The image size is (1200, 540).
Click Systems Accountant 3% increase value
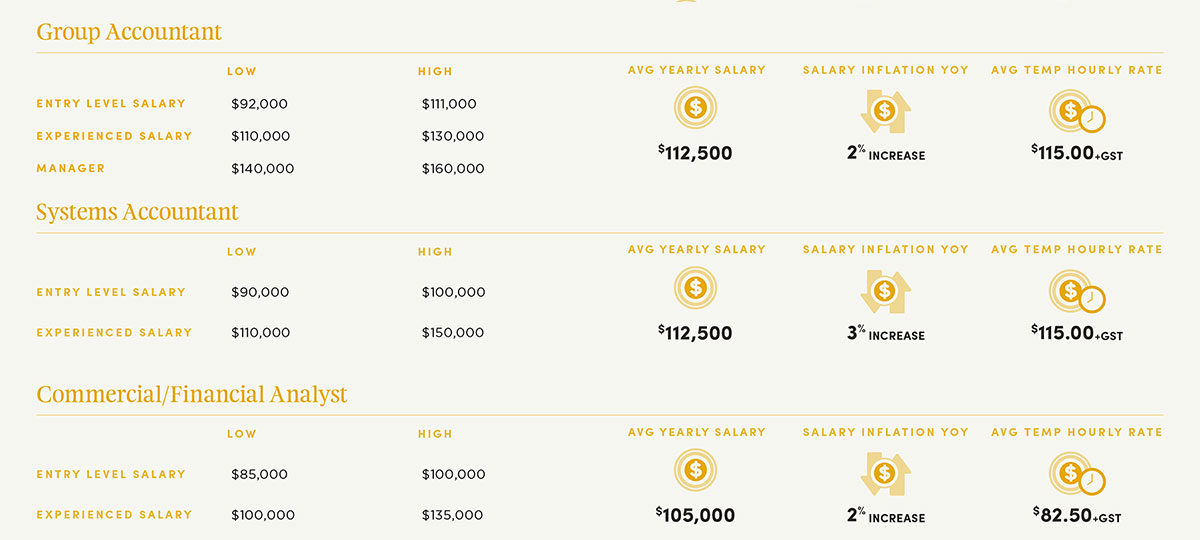coord(885,334)
